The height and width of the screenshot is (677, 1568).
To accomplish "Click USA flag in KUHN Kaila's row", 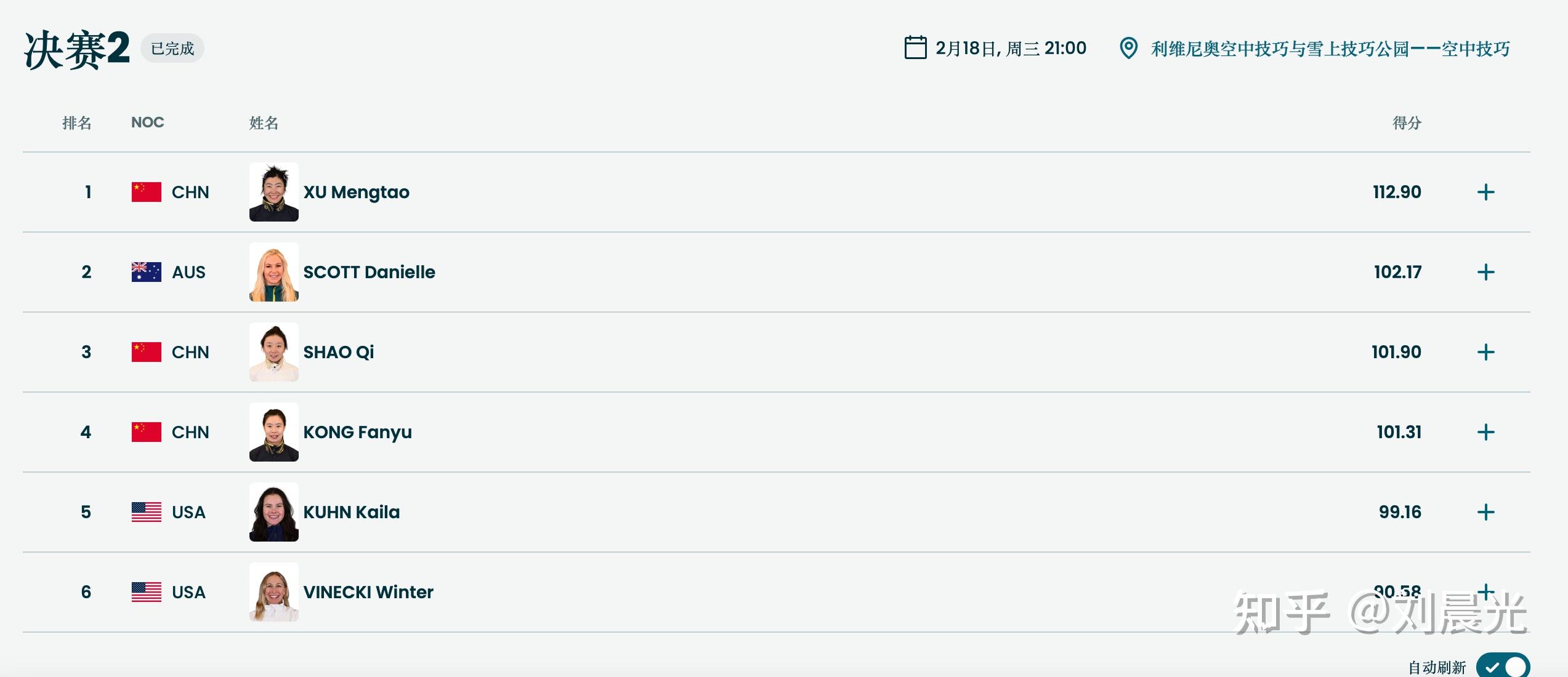I will (x=147, y=512).
